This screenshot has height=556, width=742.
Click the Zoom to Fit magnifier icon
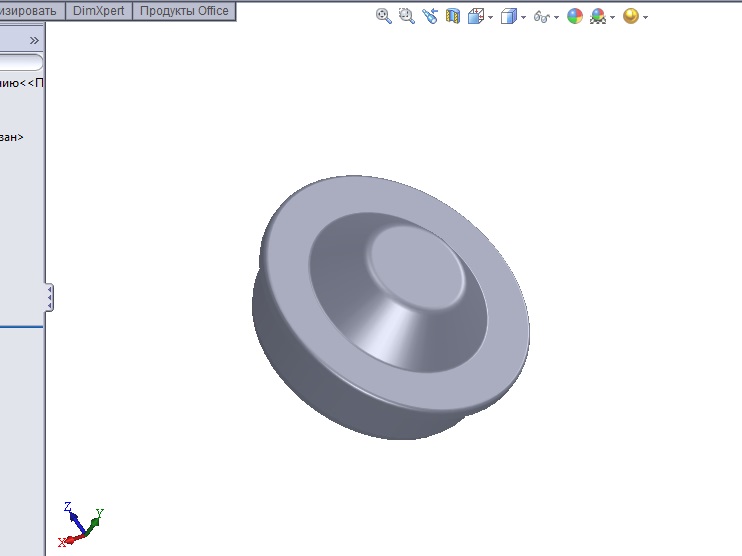[383, 16]
